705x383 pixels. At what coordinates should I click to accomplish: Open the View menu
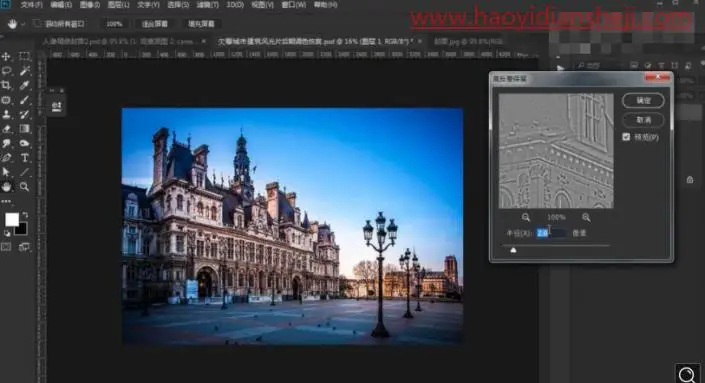(262, 4)
